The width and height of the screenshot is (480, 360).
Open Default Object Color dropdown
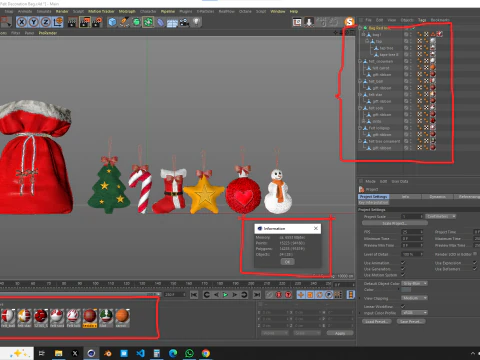point(414,283)
